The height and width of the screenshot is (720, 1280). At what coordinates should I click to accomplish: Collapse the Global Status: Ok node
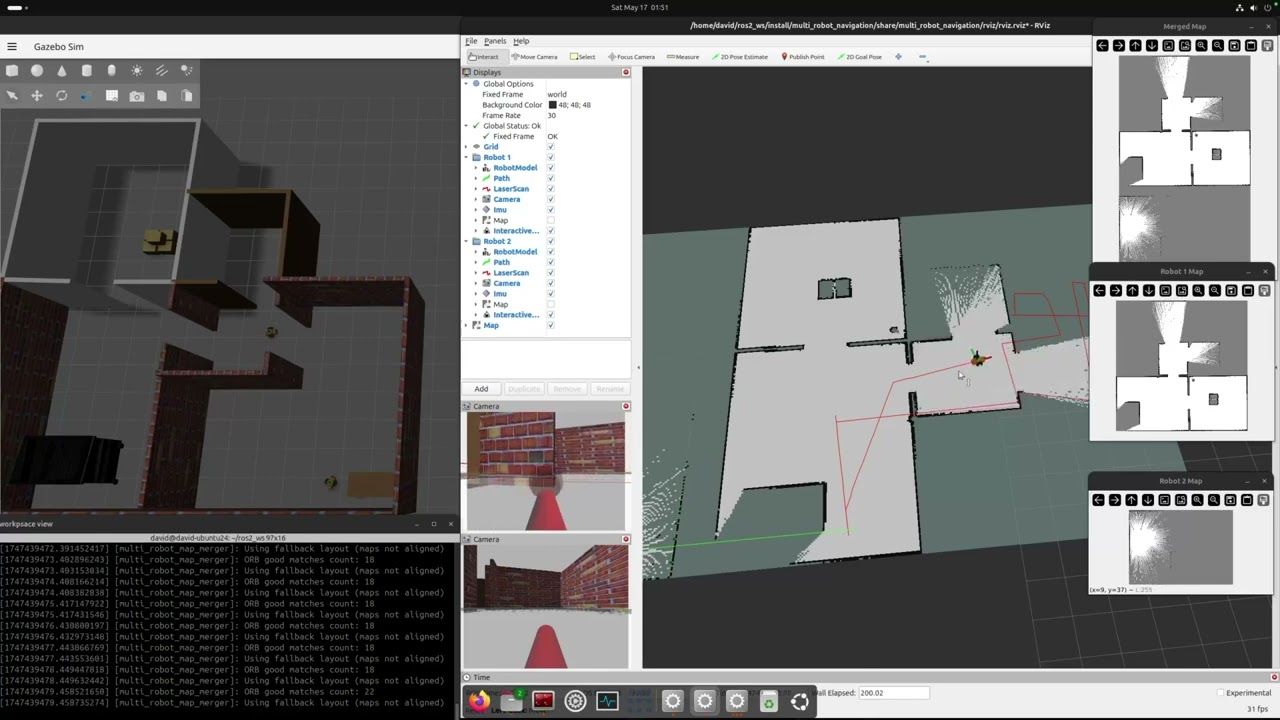[x=466, y=126]
